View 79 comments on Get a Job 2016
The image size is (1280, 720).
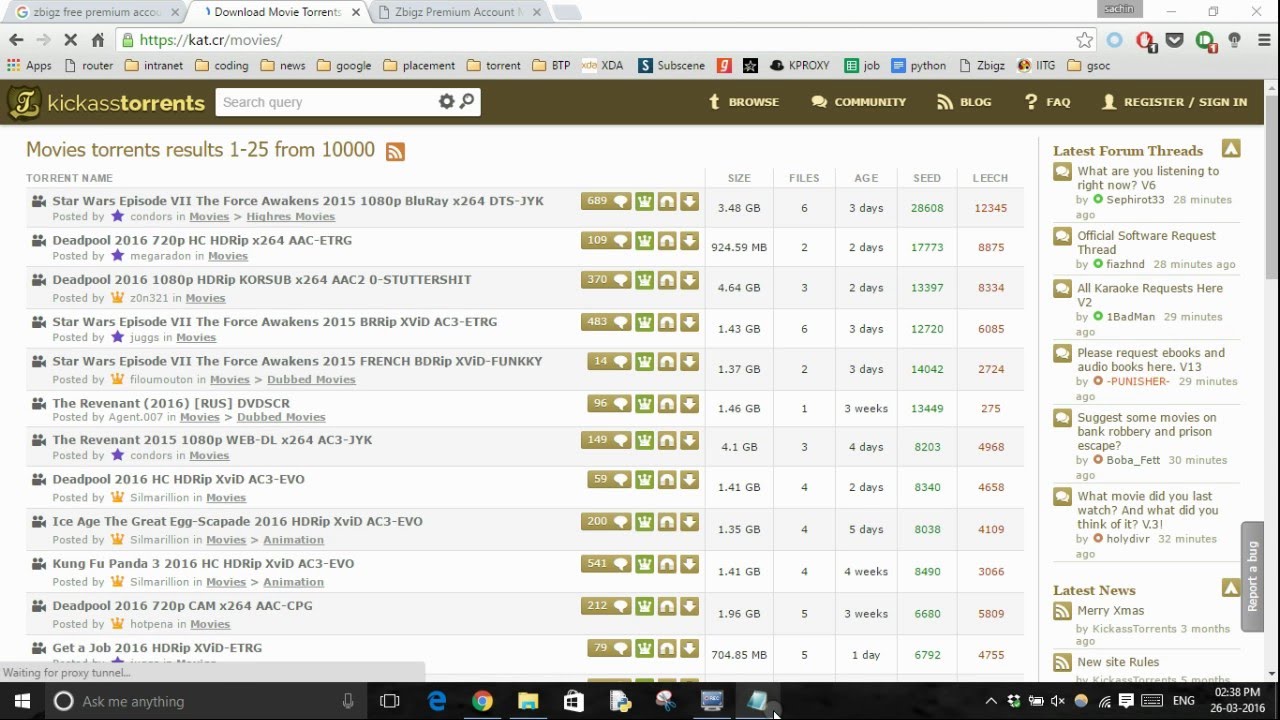tap(609, 648)
